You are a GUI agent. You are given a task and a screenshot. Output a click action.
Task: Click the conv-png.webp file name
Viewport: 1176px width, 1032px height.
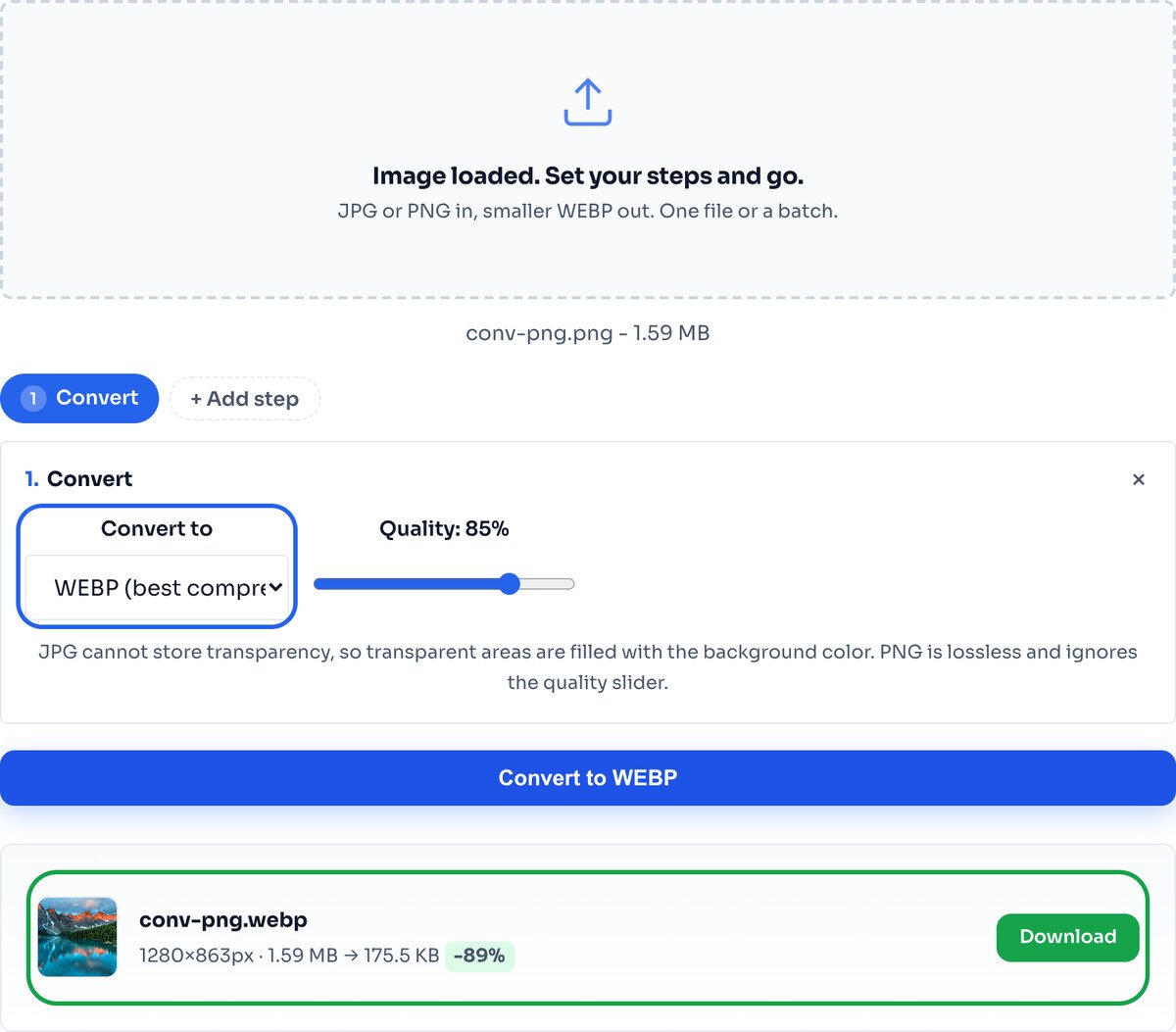pyautogui.click(x=223, y=920)
